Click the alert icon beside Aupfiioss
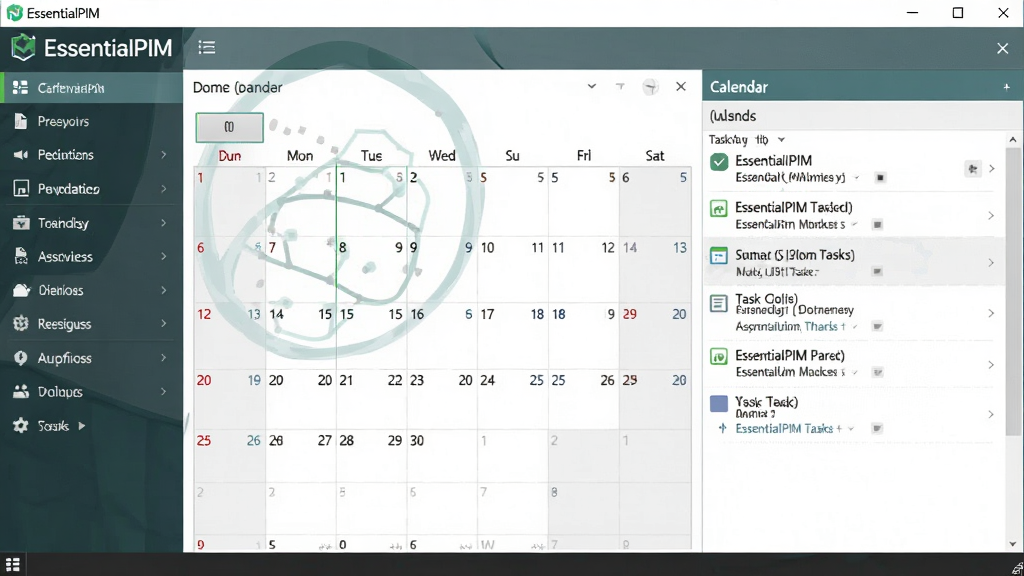Screen dimensions: 1024x576 [x=21, y=358]
